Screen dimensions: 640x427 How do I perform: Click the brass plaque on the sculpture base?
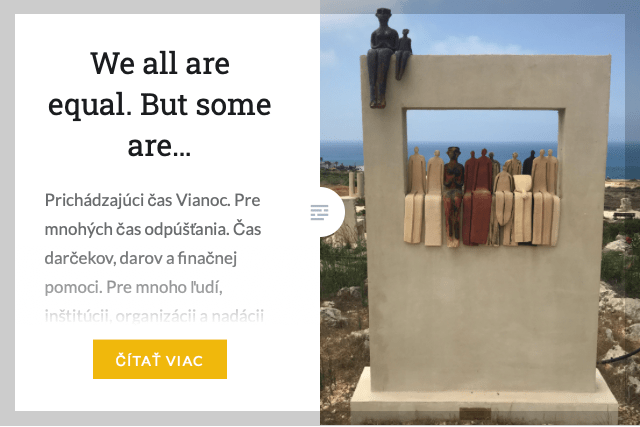click(473, 414)
